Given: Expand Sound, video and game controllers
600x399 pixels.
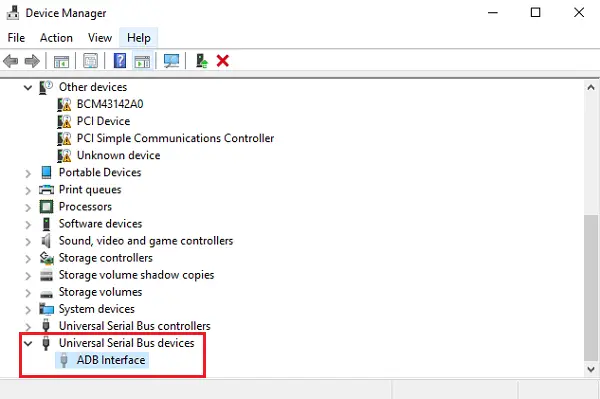Looking at the screenshot, I should (x=28, y=242).
